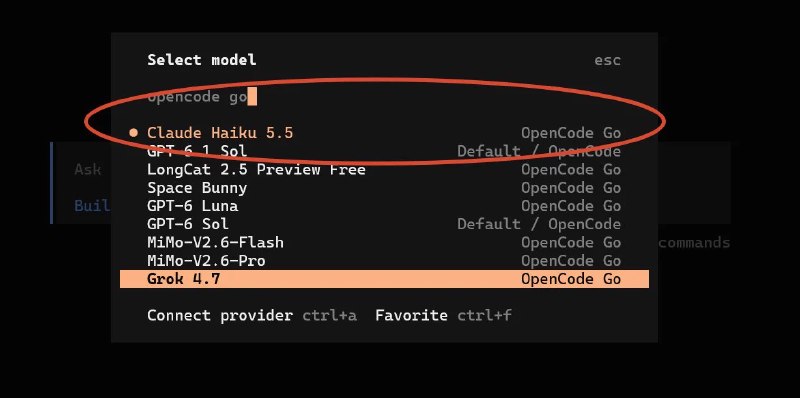800x398 pixels.
Task: Confirm the highlighted Grok 4.7 model
Action: click(x=384, y=279)
